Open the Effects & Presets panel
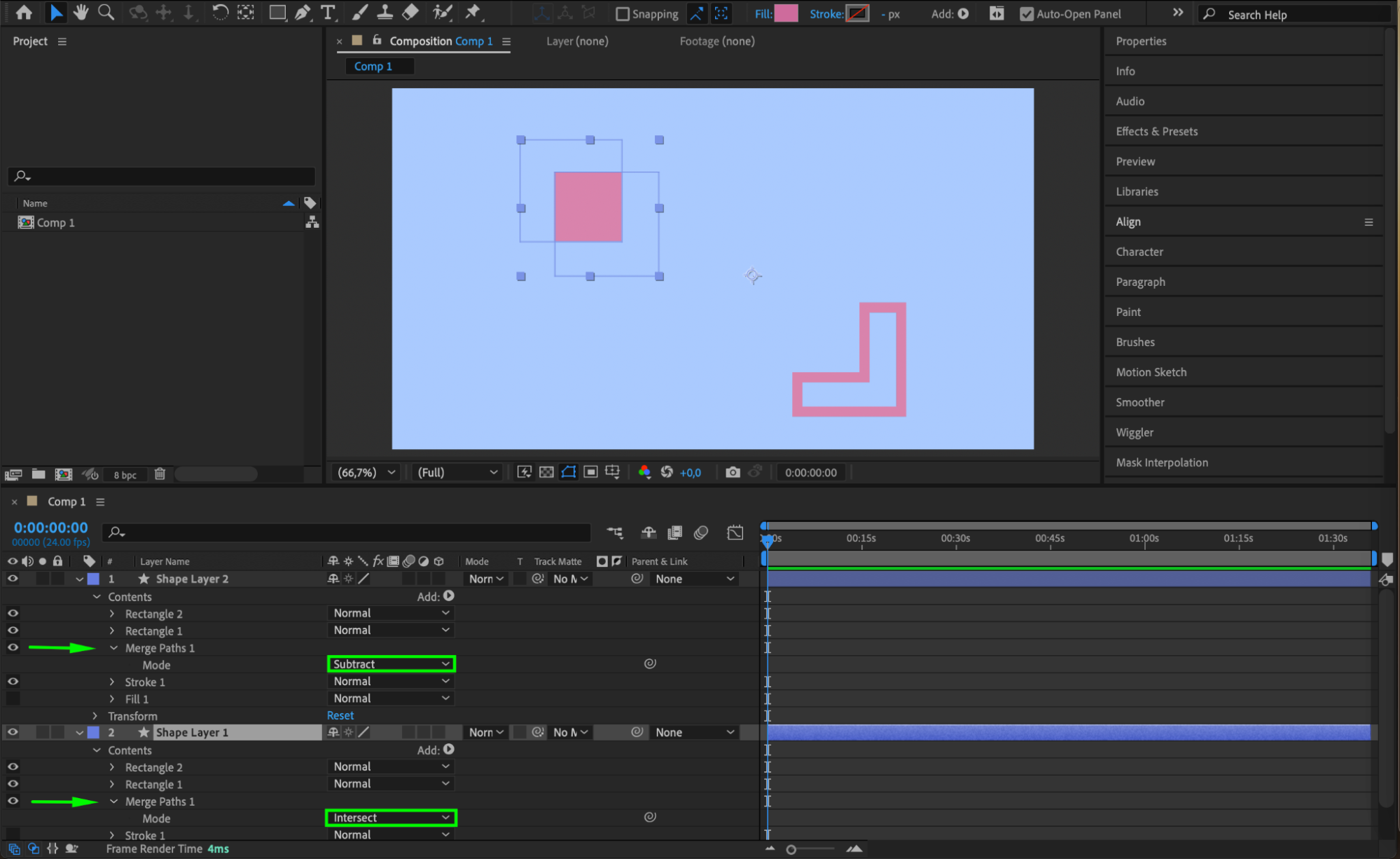This screenshot has height=859, width=1400. click(1156, 131)
